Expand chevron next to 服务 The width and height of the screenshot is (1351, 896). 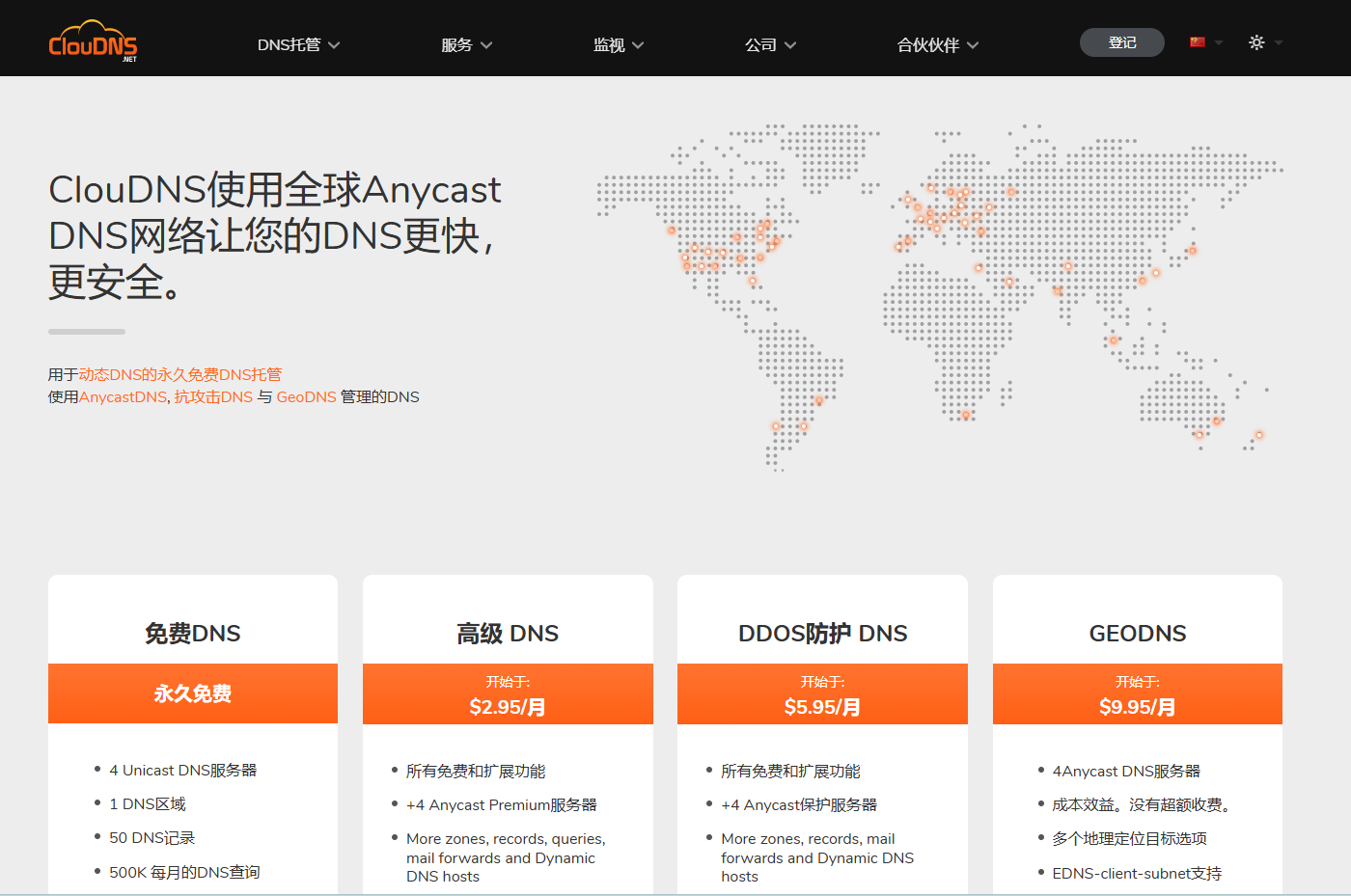tap(486, 45)
